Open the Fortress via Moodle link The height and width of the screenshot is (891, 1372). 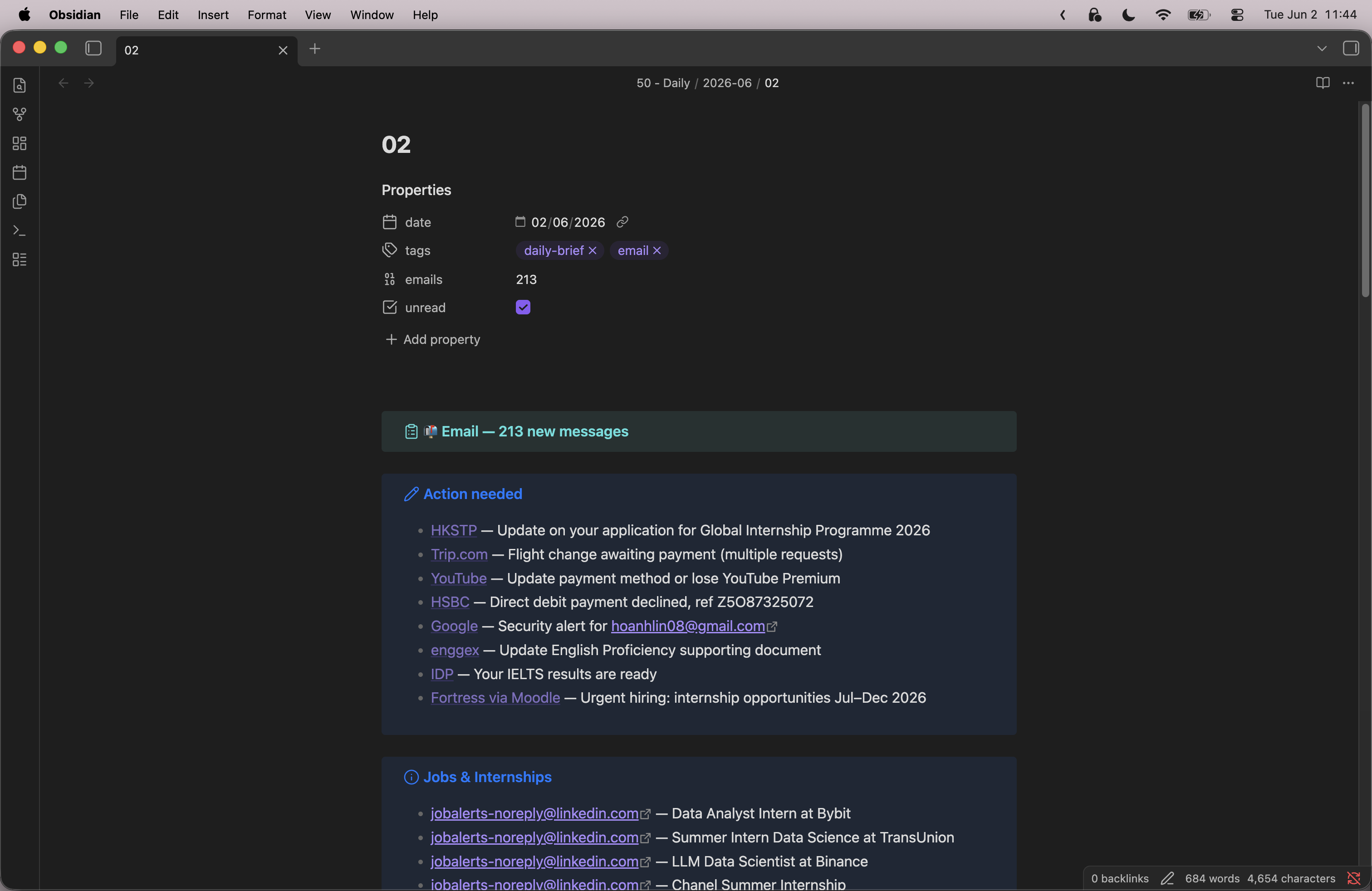[495, 697]
